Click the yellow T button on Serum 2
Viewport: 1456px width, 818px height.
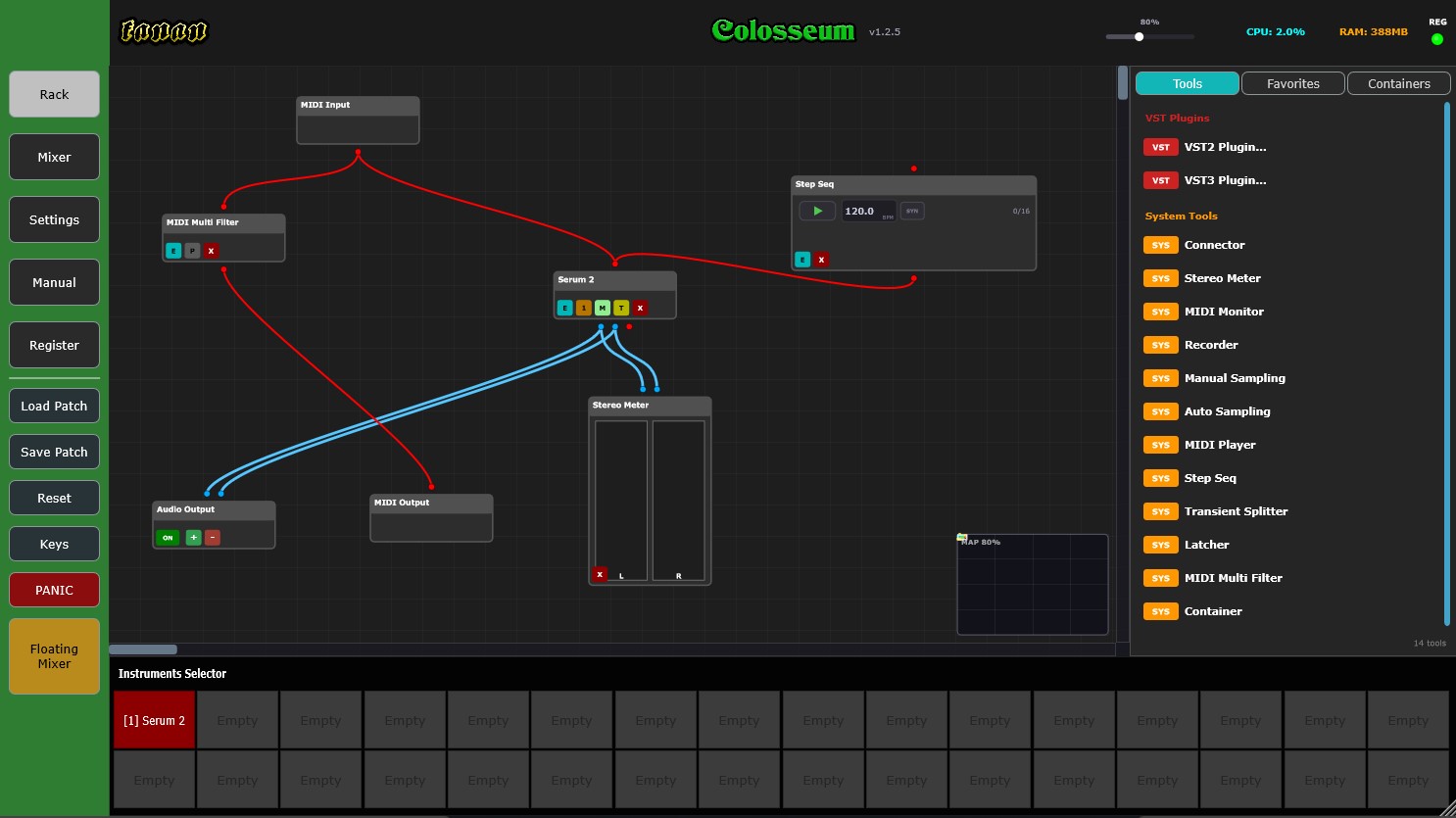621,308
